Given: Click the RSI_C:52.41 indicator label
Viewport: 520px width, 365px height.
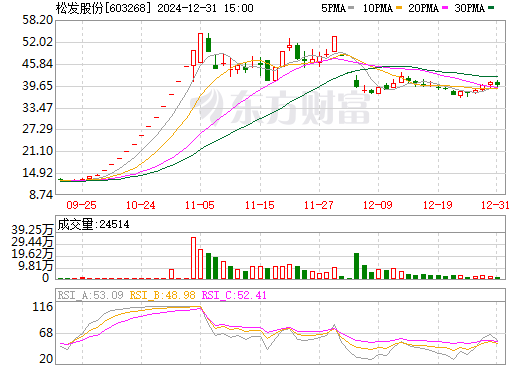Looking at the screenshot, I should point(234,295).
